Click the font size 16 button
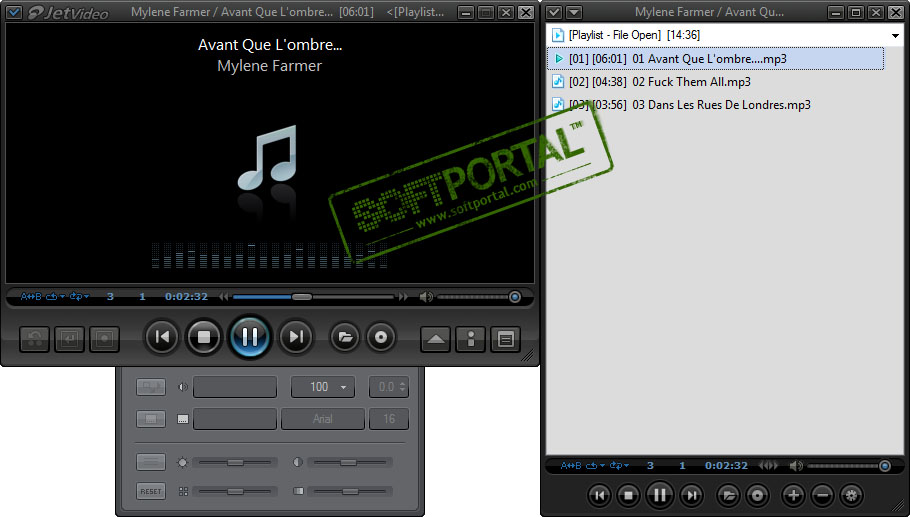910x517 pixels. pos(389,419)
